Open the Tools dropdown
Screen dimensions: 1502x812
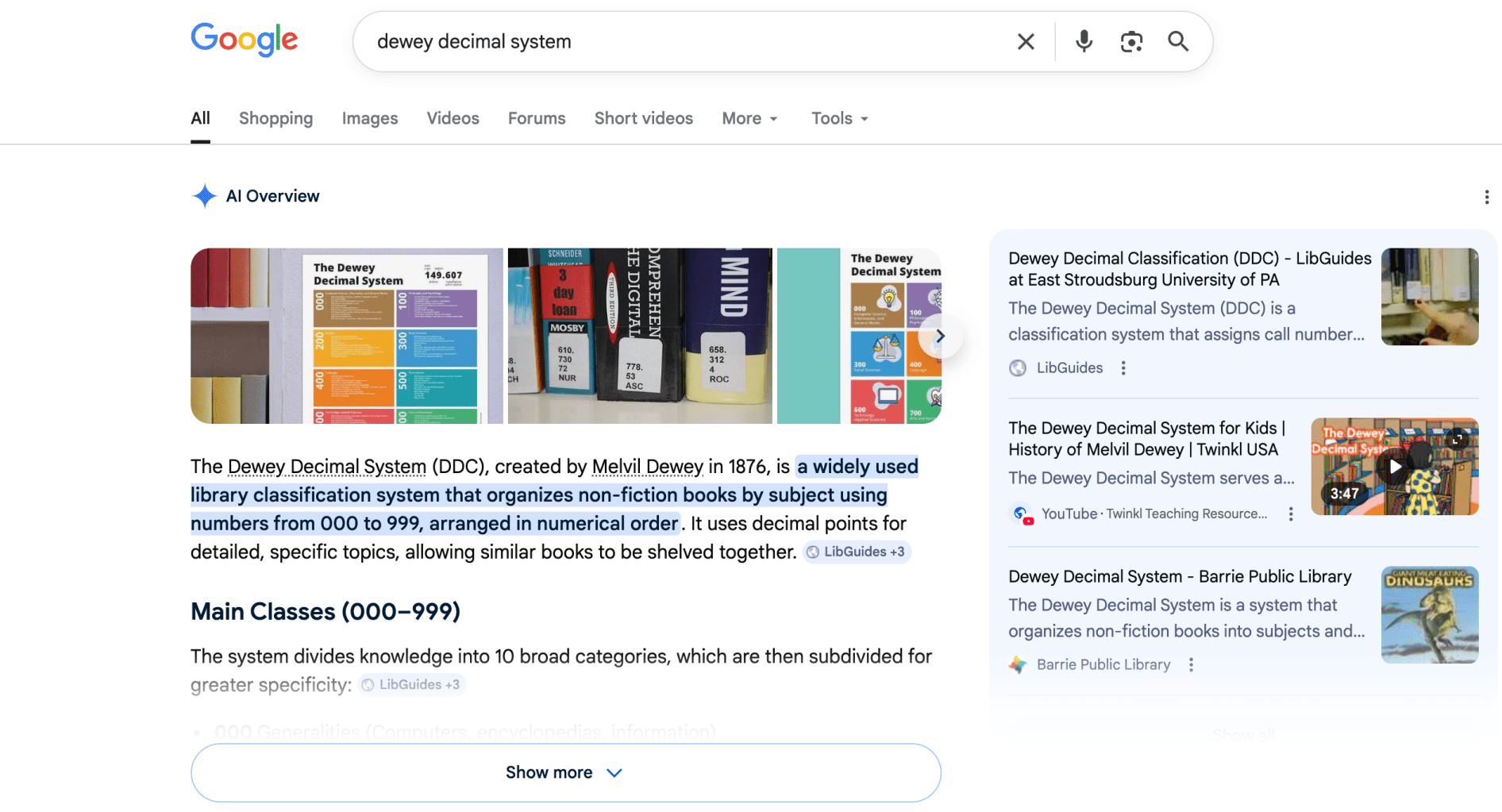tap(839, 118)
